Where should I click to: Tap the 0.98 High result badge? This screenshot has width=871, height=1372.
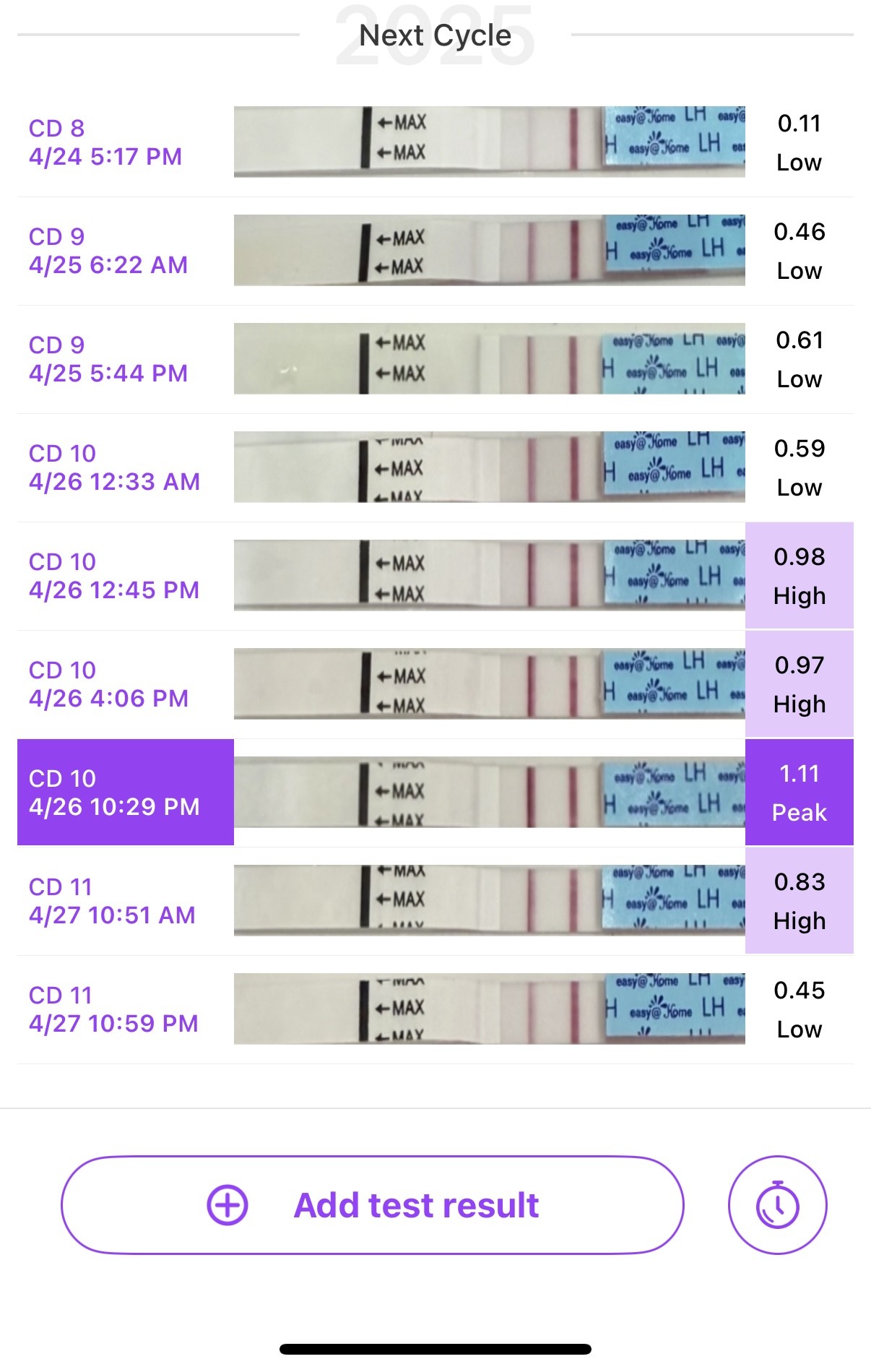pos(799,576)
